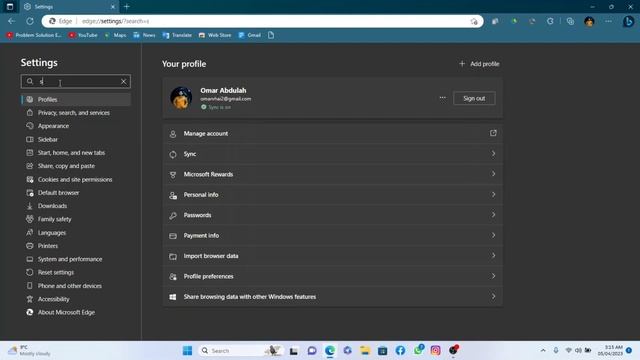
Task: Open Microsoft Edge from the taskbar
Action: (x=330, y=351)
